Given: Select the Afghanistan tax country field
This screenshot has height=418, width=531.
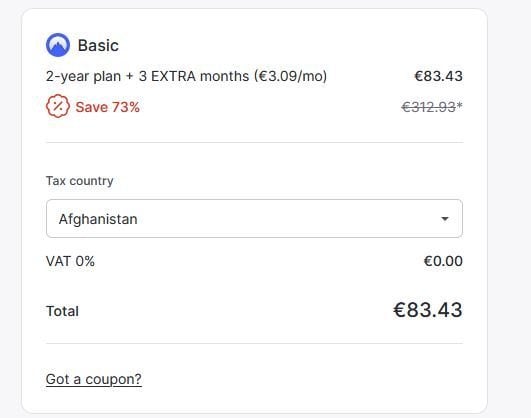Looking at the screenshot, I should (x=254, y=218).
